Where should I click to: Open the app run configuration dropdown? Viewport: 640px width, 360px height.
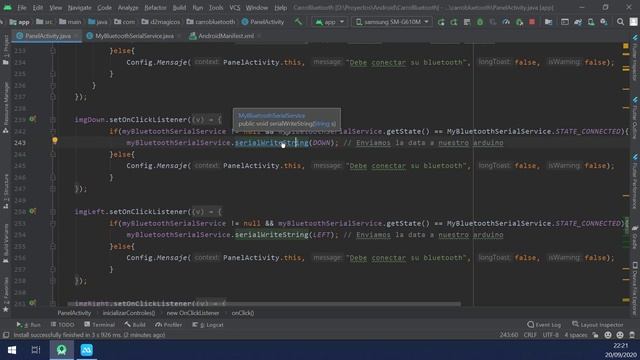pos(330,22)
